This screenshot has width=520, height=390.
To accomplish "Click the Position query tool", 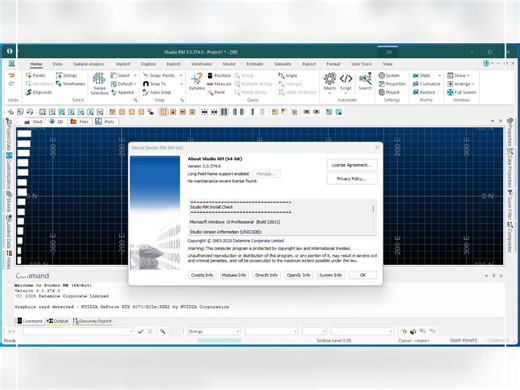I will pos(219,75).
